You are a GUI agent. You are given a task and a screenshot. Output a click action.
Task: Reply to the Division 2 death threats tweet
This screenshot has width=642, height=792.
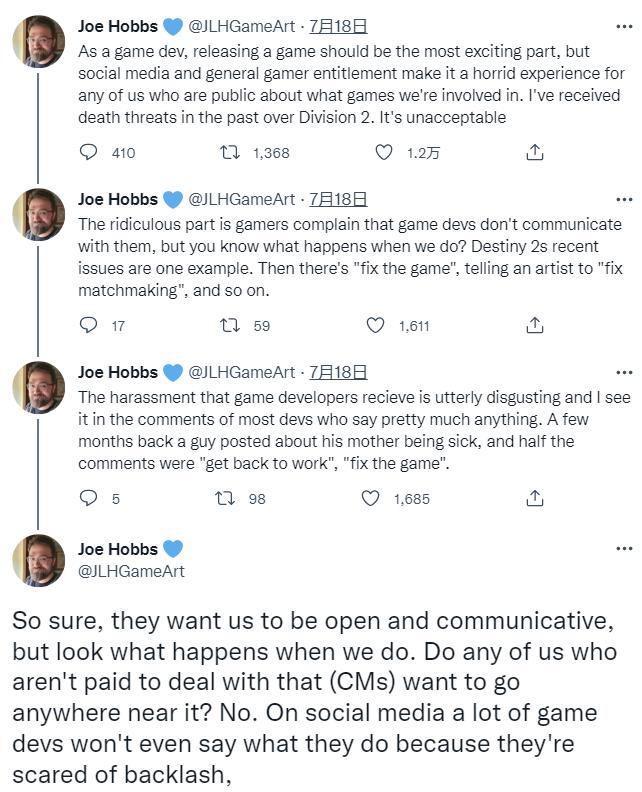pos(89,153)
